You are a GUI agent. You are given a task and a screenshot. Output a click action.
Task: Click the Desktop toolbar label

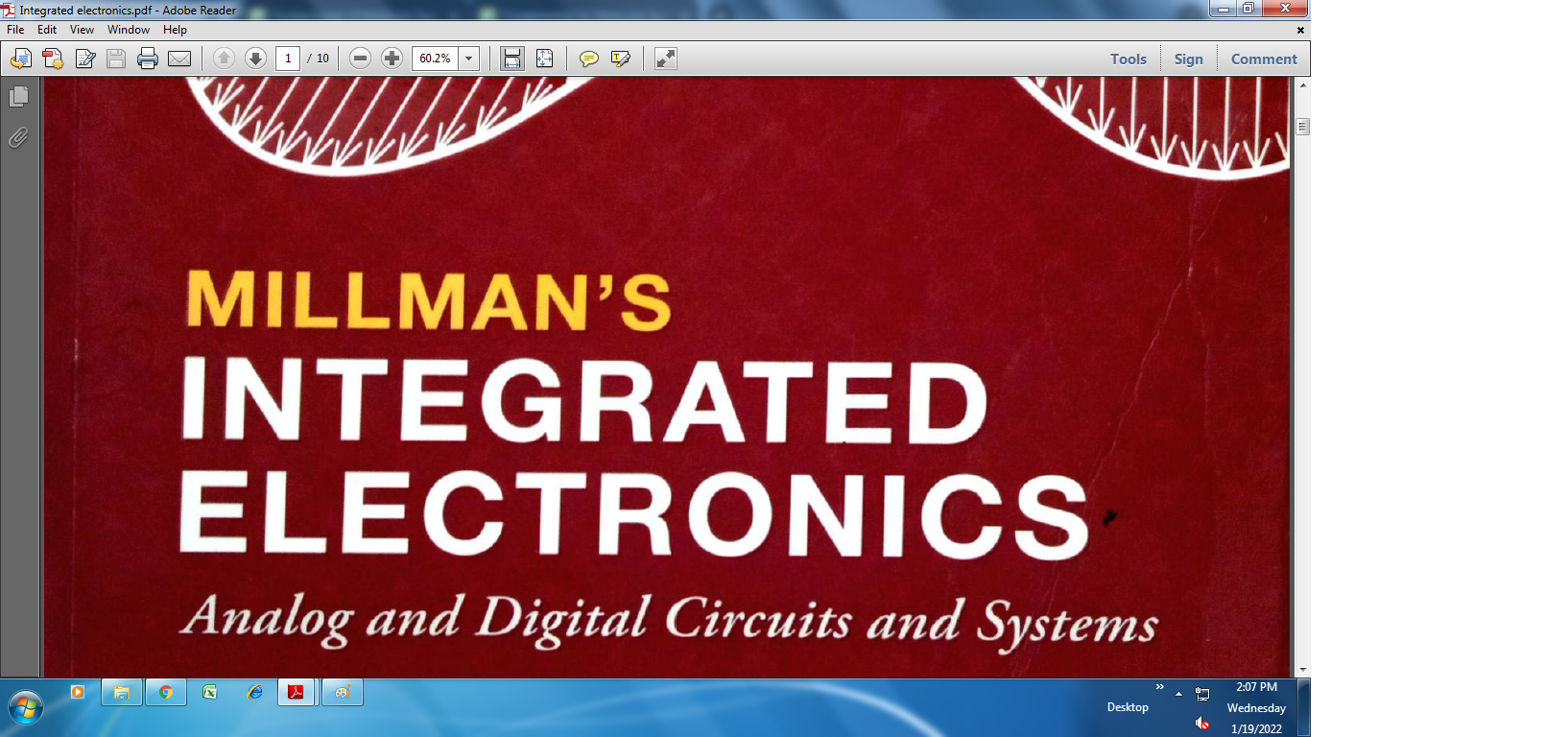[x=1128, y=707]
